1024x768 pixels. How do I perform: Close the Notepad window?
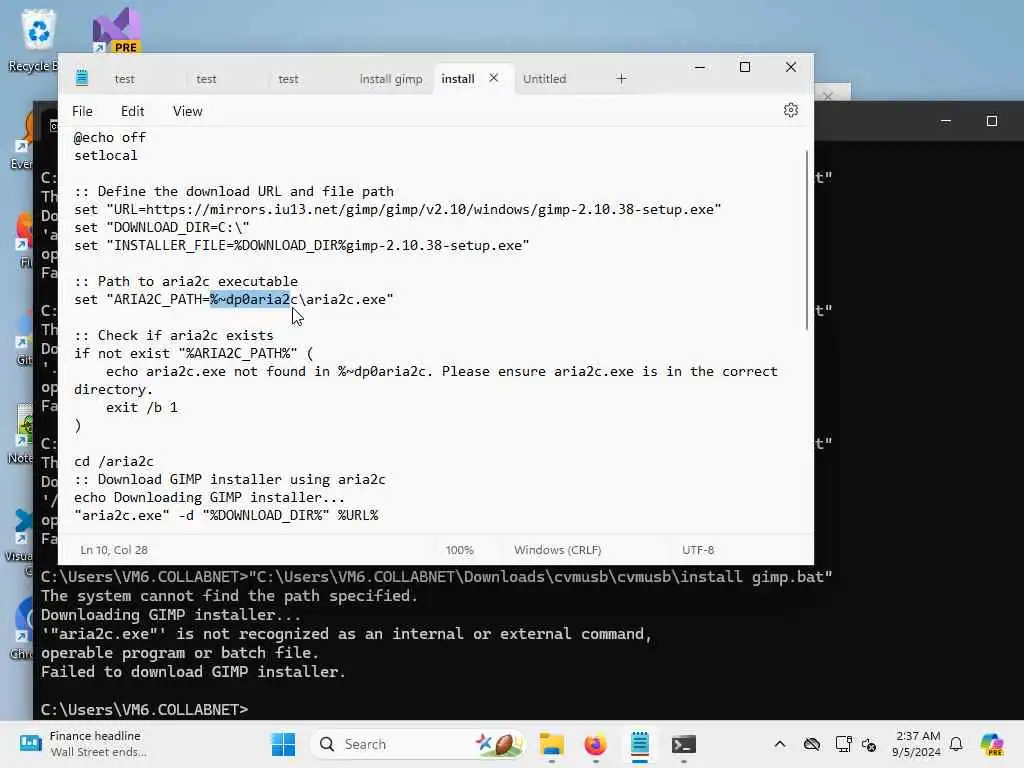coord(790,67)
